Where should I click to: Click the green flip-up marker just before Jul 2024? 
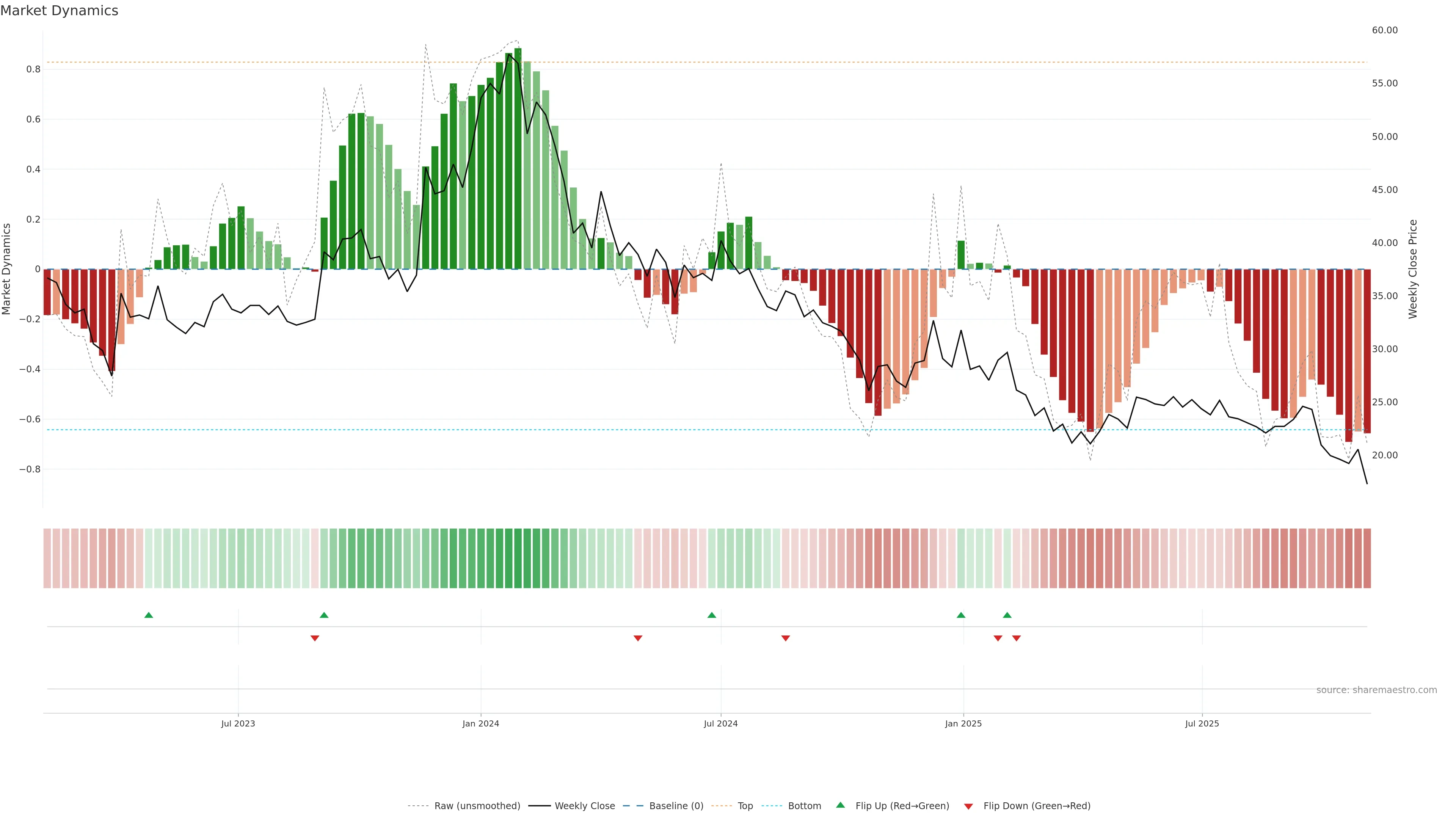pos(712,615)
